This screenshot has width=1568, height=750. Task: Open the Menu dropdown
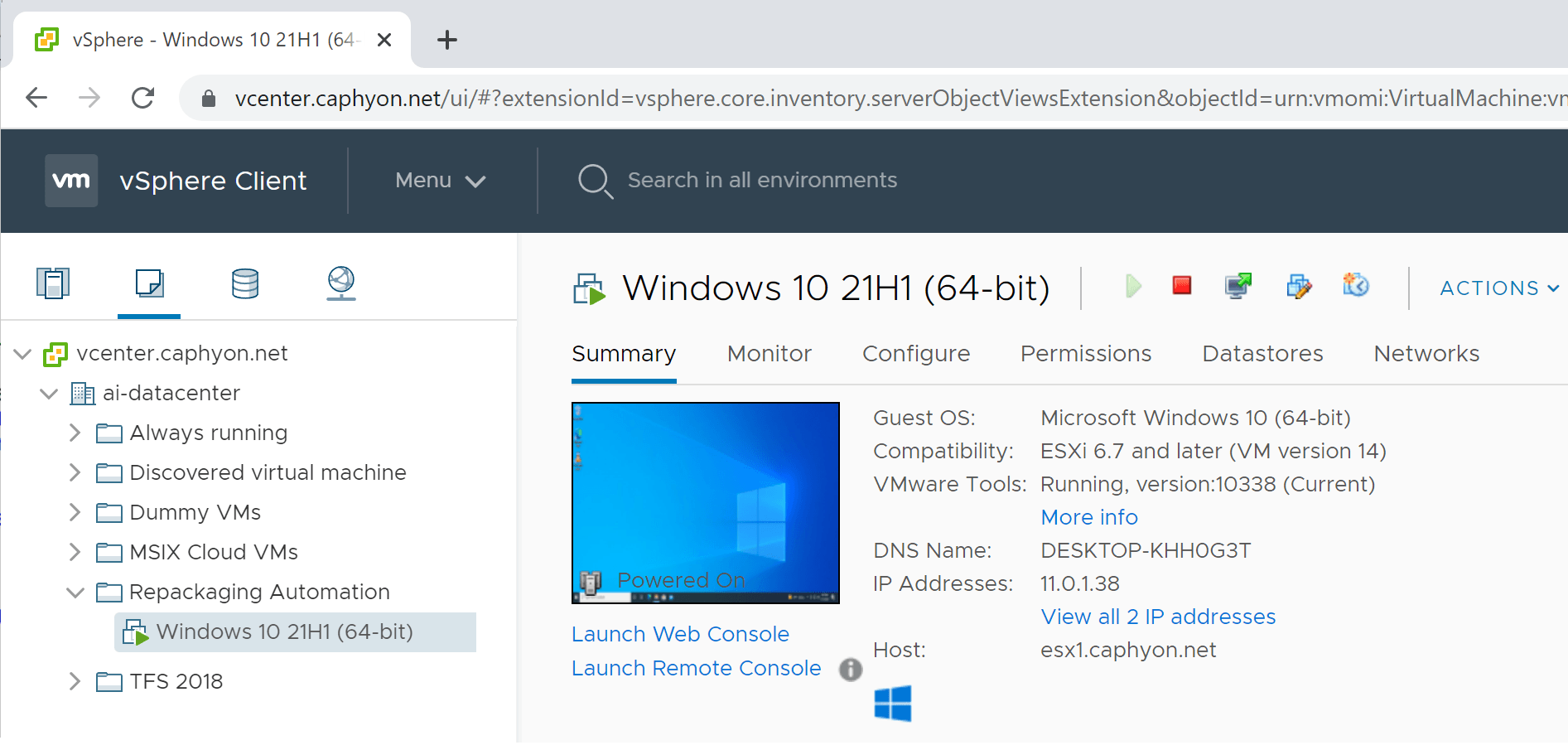[x=440, y=180]
